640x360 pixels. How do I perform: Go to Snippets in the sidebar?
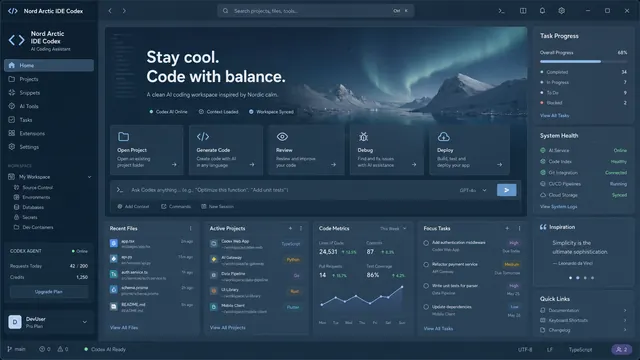point(49,93)
